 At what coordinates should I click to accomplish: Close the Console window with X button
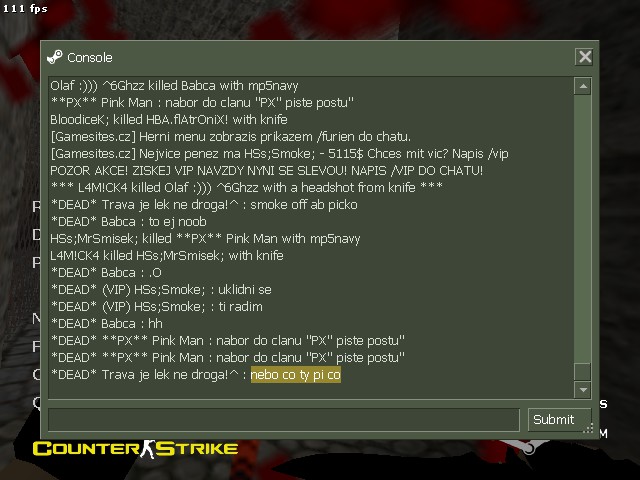(584, 57)
